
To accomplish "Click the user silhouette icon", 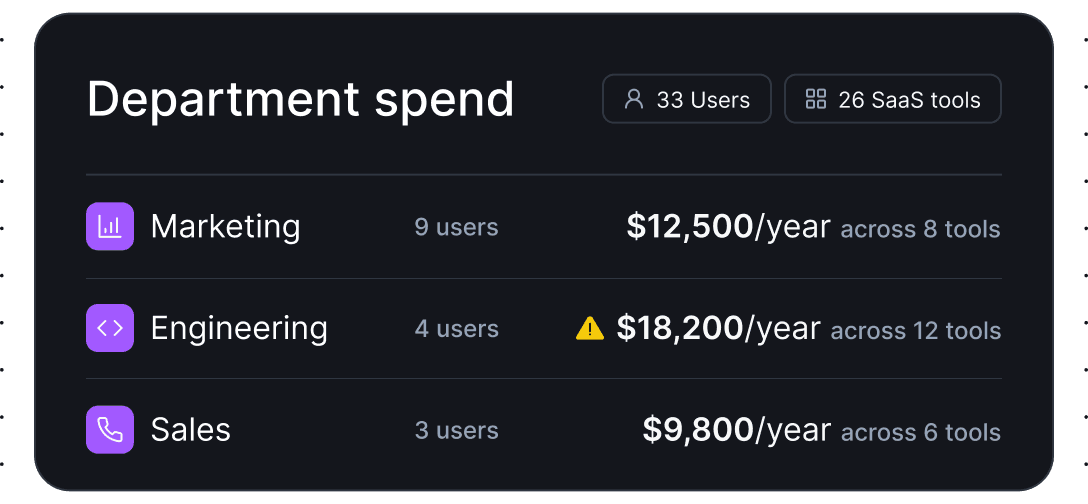I will [633, 99].
